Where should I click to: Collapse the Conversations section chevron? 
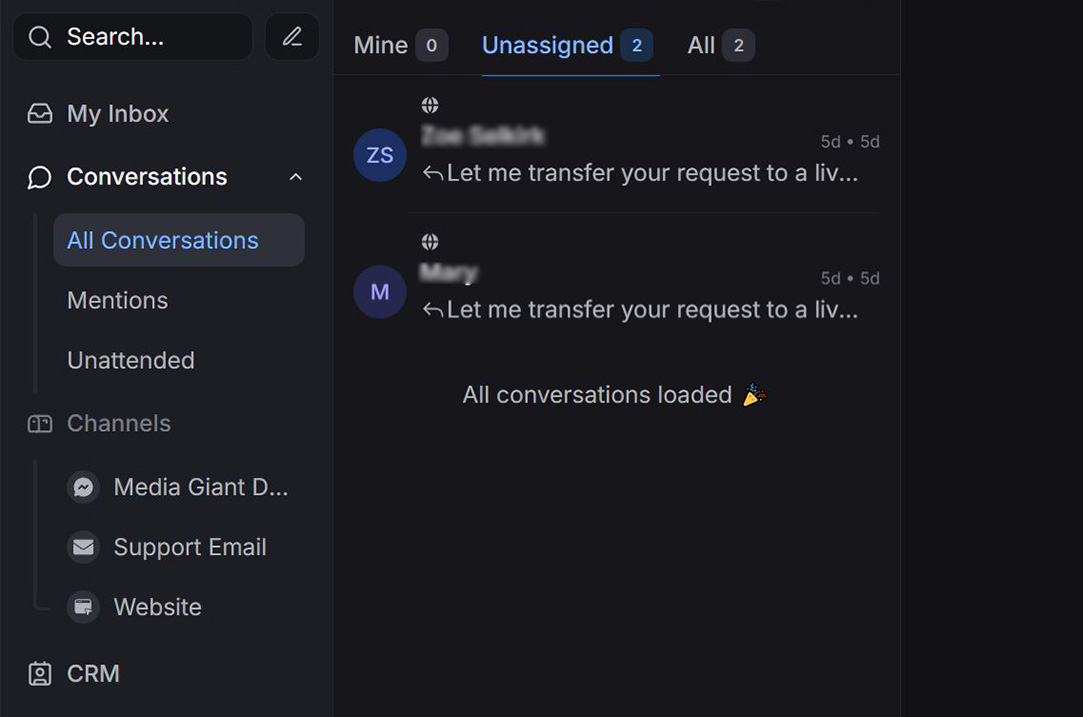click(295, 177)
